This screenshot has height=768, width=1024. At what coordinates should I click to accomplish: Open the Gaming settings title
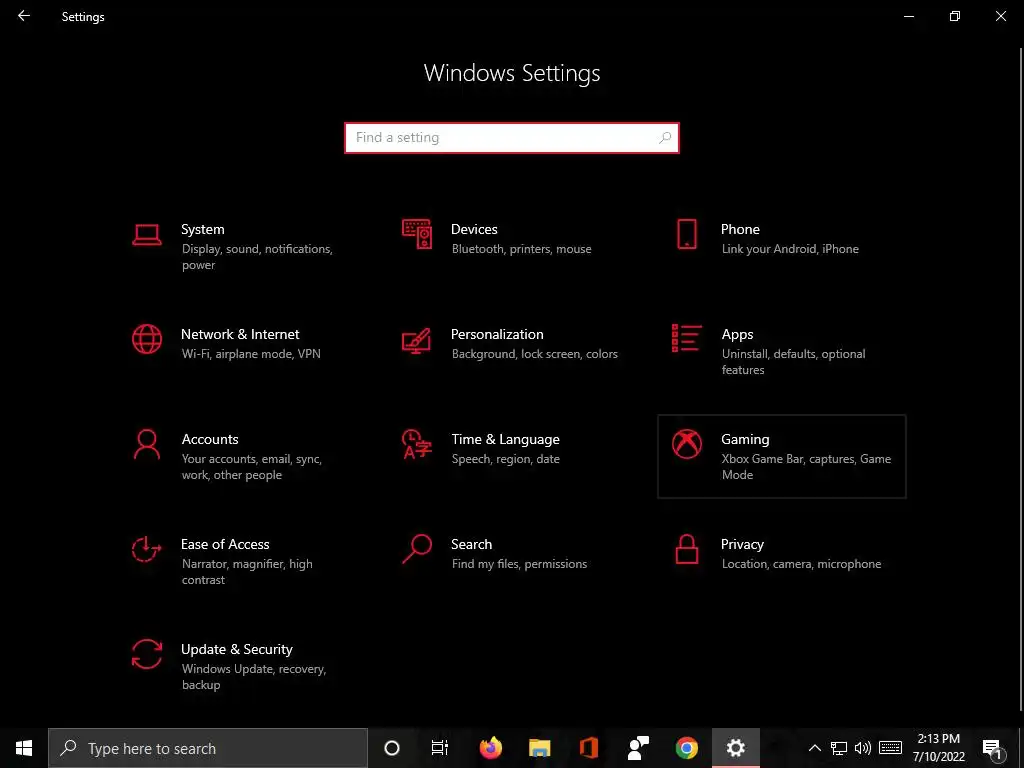[x=745, y=440]
